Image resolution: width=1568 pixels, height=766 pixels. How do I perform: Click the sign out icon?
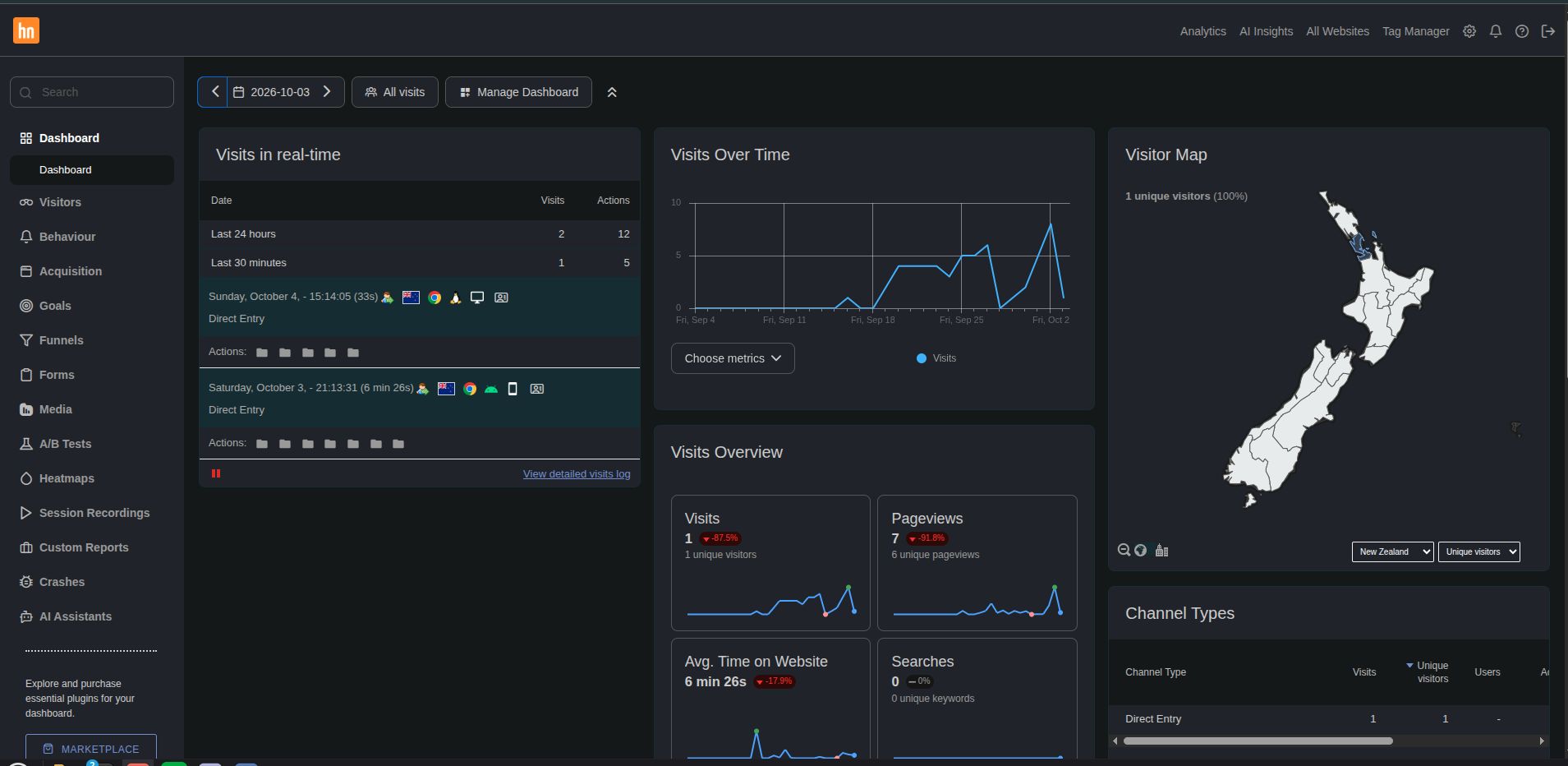point(1548,31)
